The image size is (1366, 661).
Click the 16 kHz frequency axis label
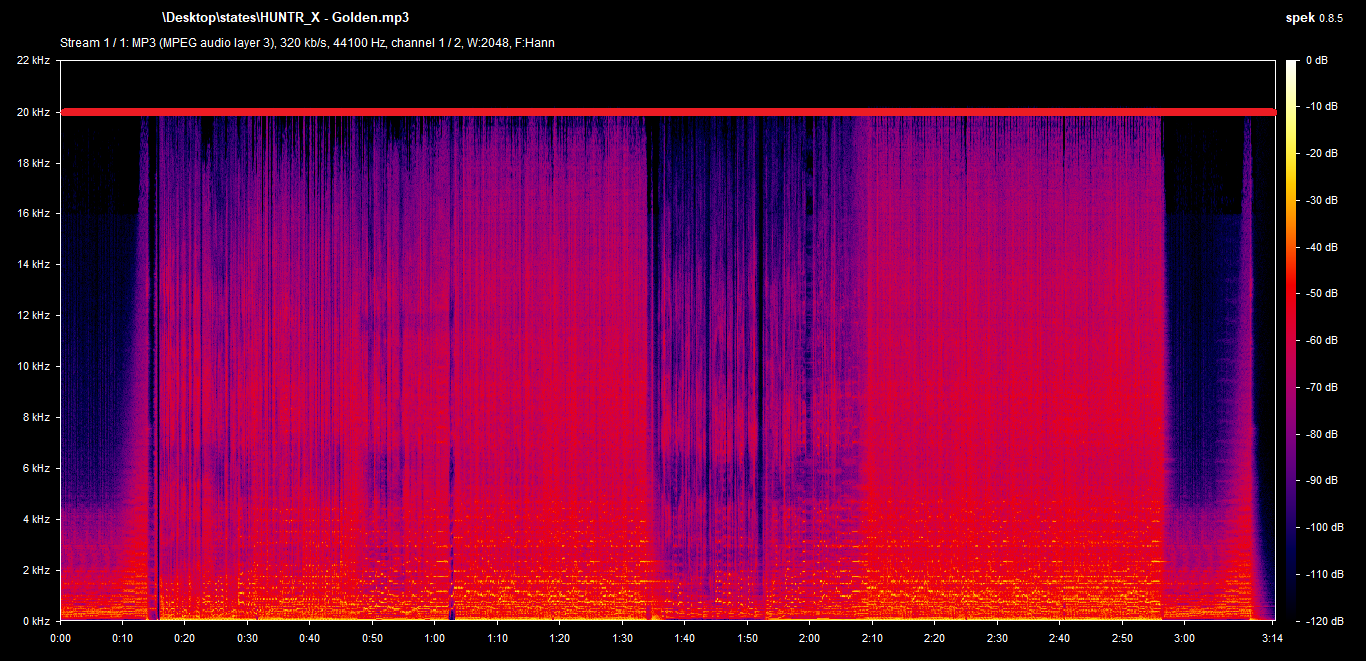click(x=33, y=214)
